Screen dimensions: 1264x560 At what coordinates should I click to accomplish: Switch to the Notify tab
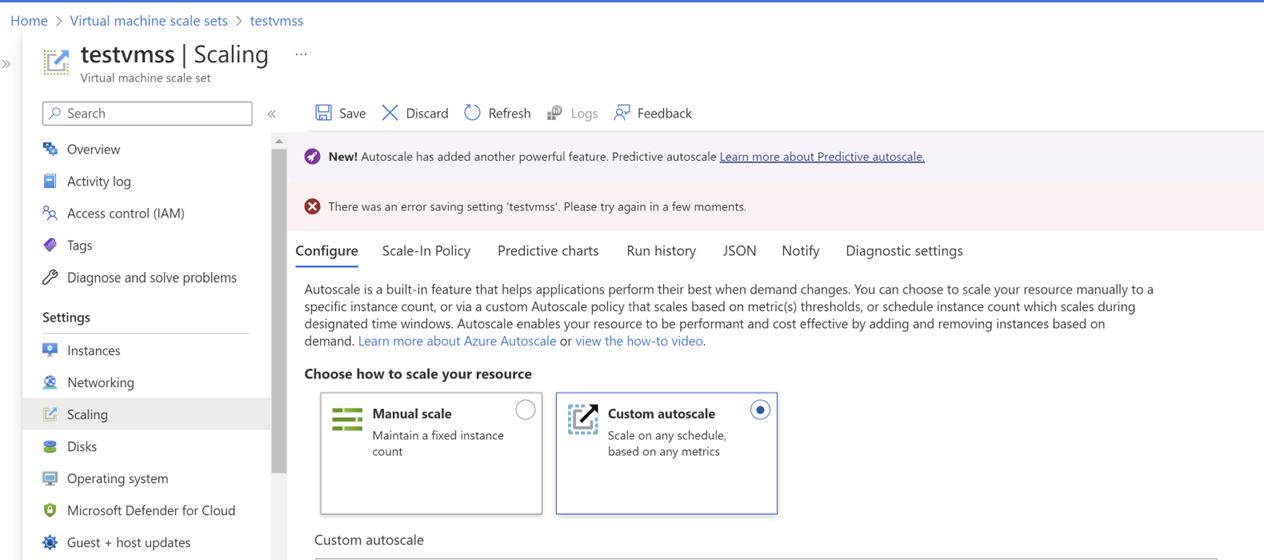(x=800, y=251)
